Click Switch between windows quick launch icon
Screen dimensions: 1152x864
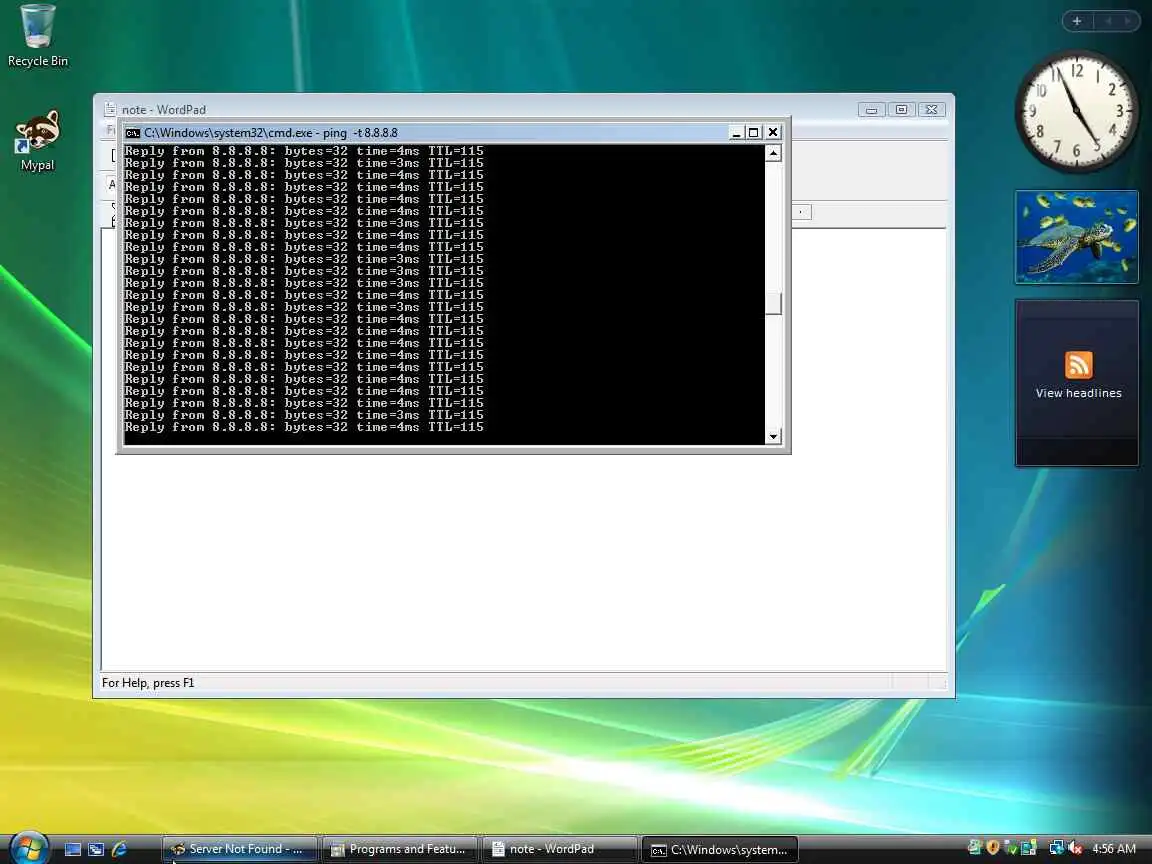[x=96, y=849]
